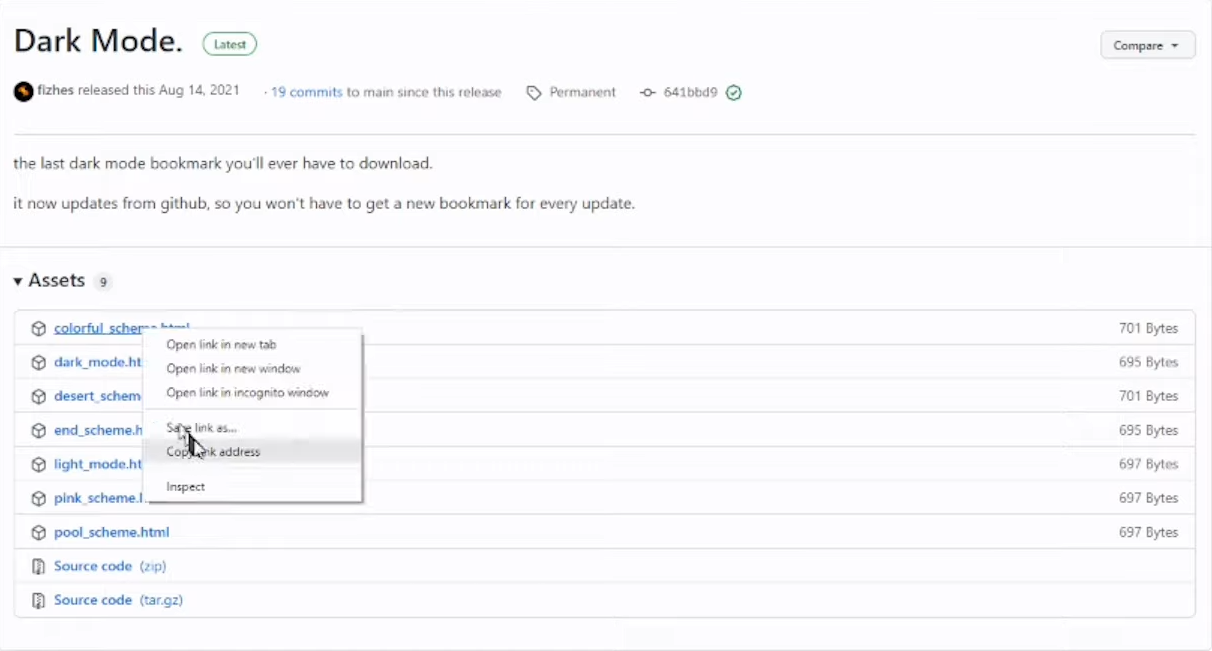Open the fizhes profile link
1212x651 pixels.
[x=55, y=91]
